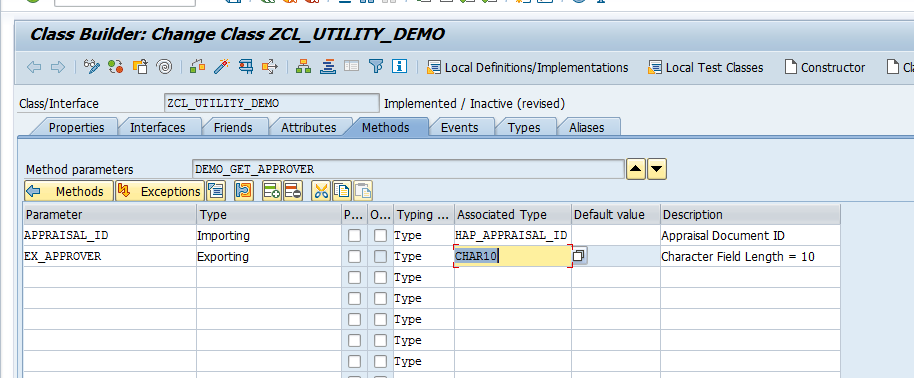This screenshot has width=914, height=378.
Task: Tick Optional in the second empty row
Action: point(381,299)
